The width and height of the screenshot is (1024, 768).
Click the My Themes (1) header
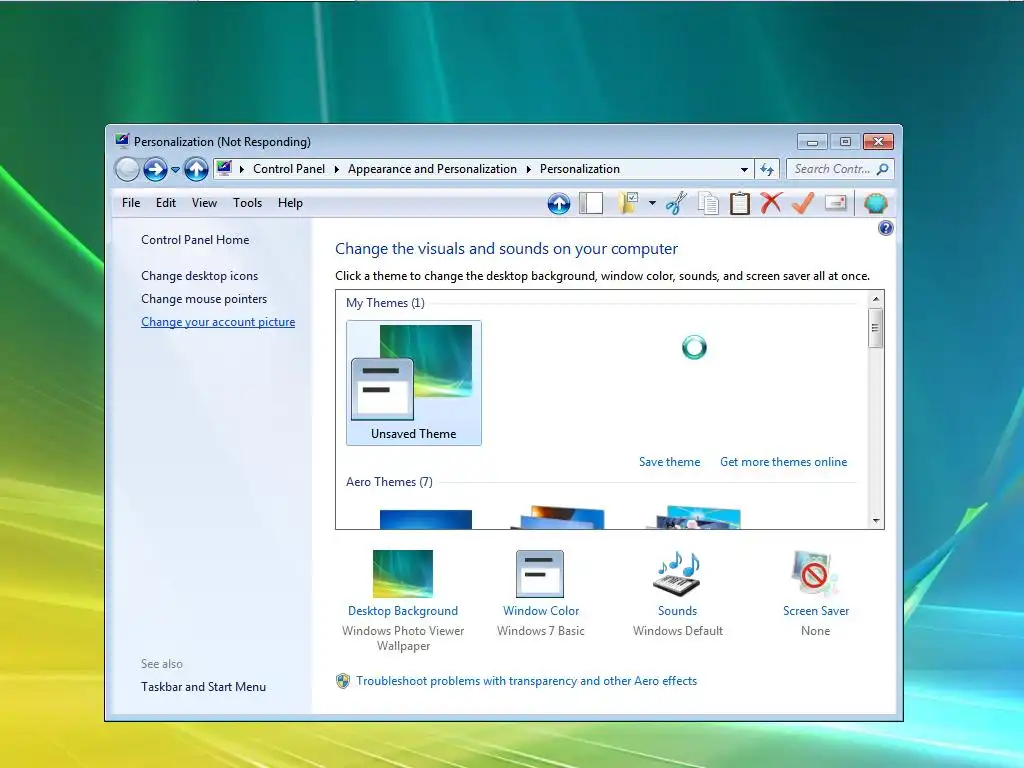click(385, 303)
